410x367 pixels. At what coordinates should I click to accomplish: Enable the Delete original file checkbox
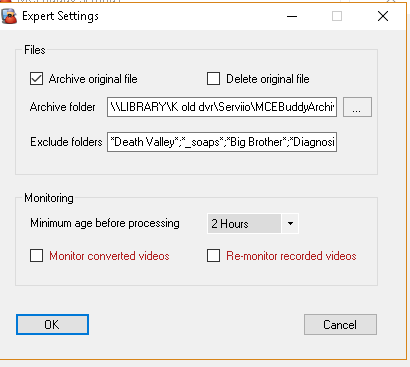click(x=213, y=79)
